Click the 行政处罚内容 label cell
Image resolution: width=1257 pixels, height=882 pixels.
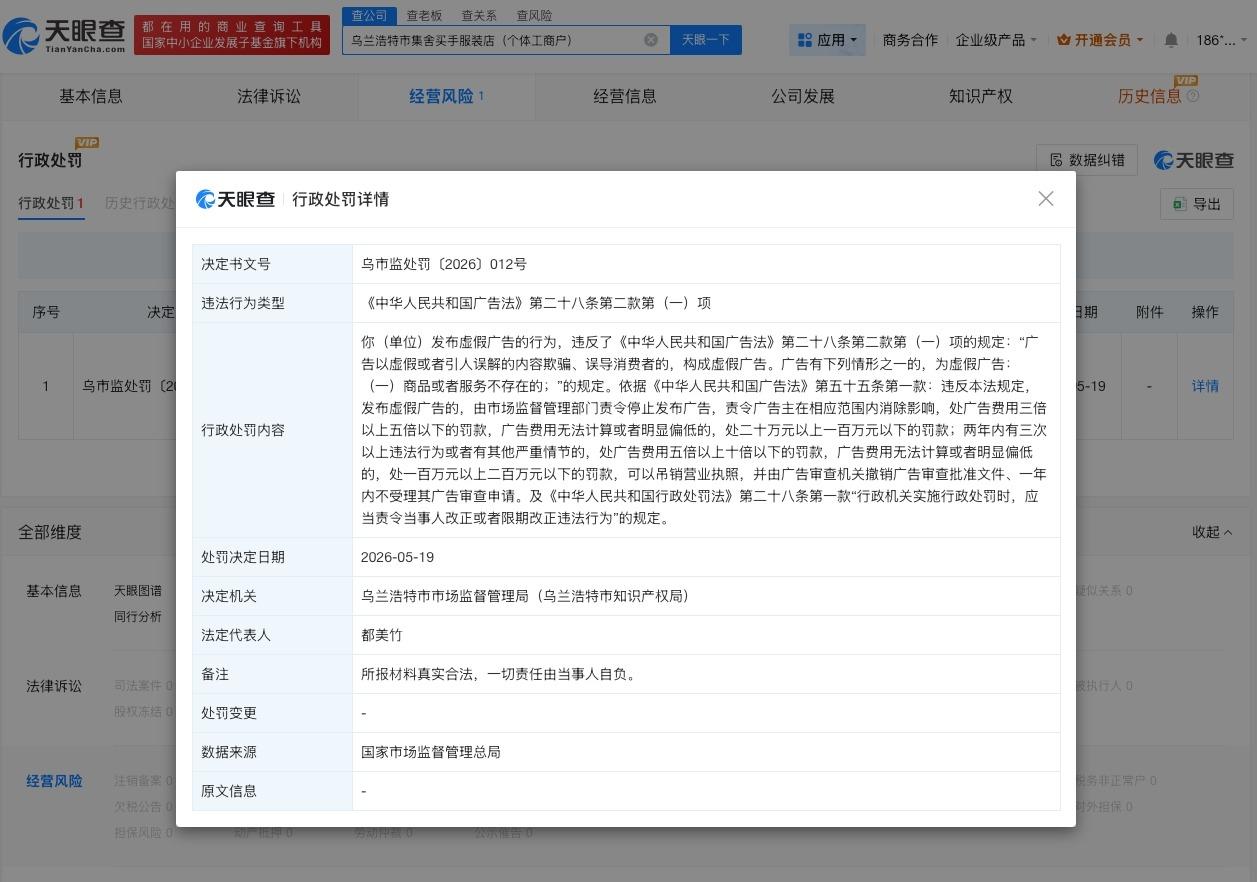tap(272, 430)
